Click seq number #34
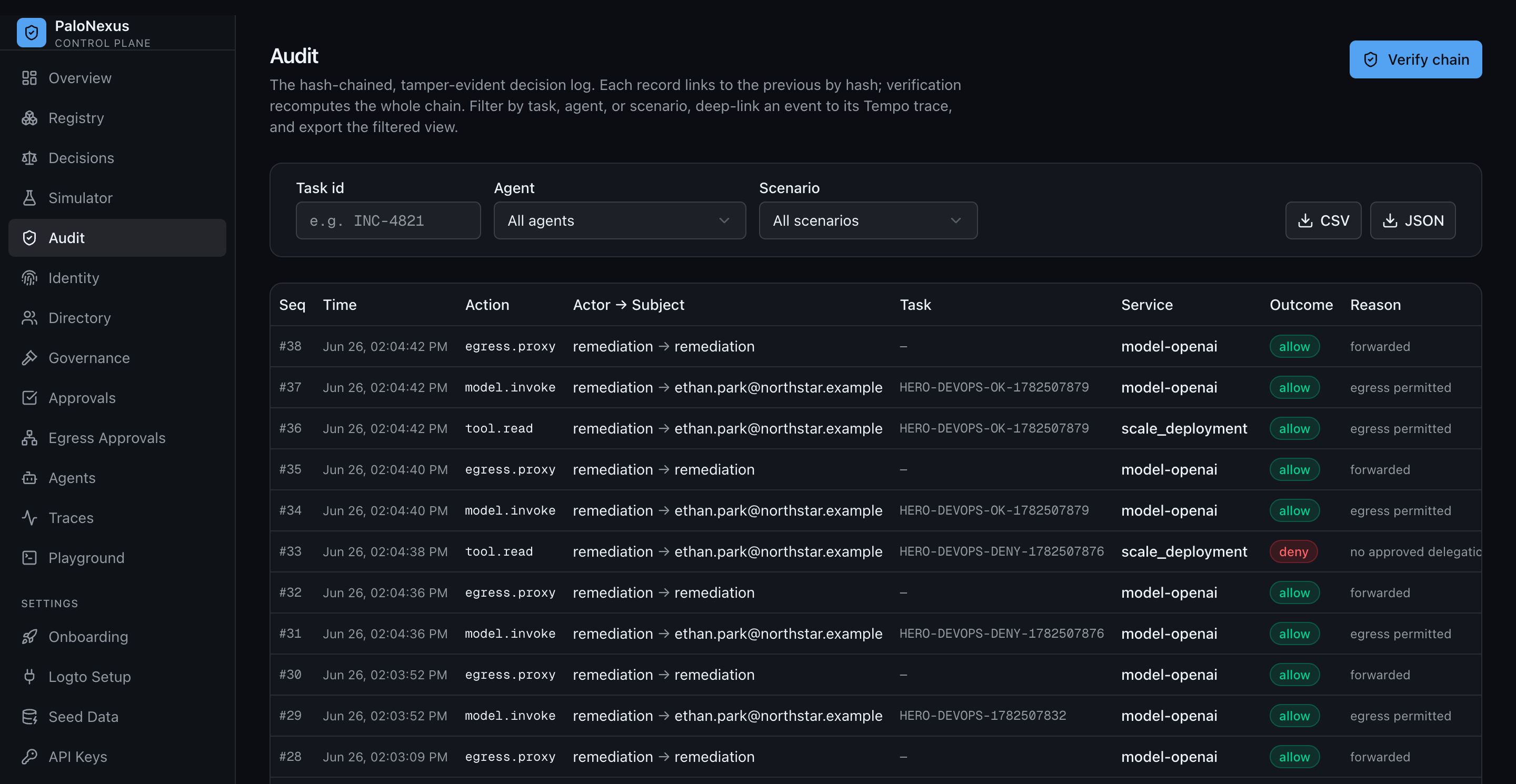 pos(290,510)
